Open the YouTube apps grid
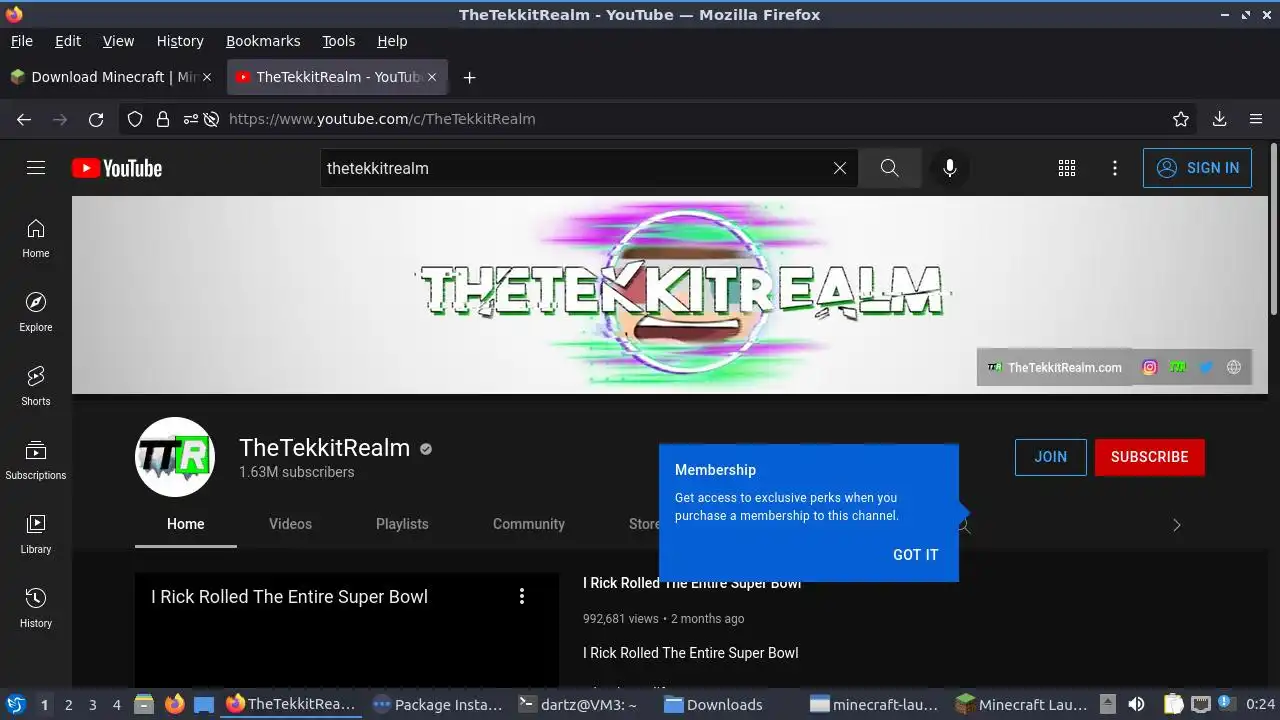This screenshot has width=1280, height=720. (x=1067, y=168)
